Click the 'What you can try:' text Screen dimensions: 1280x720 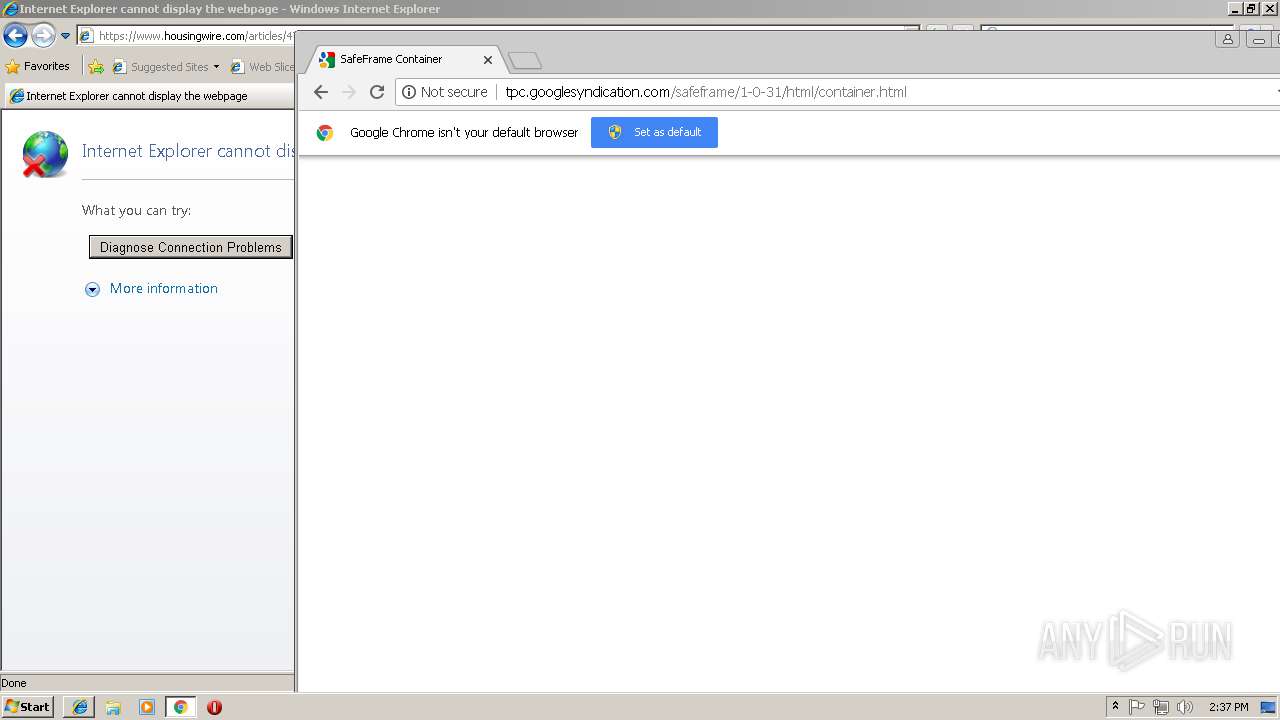(136, 210)
